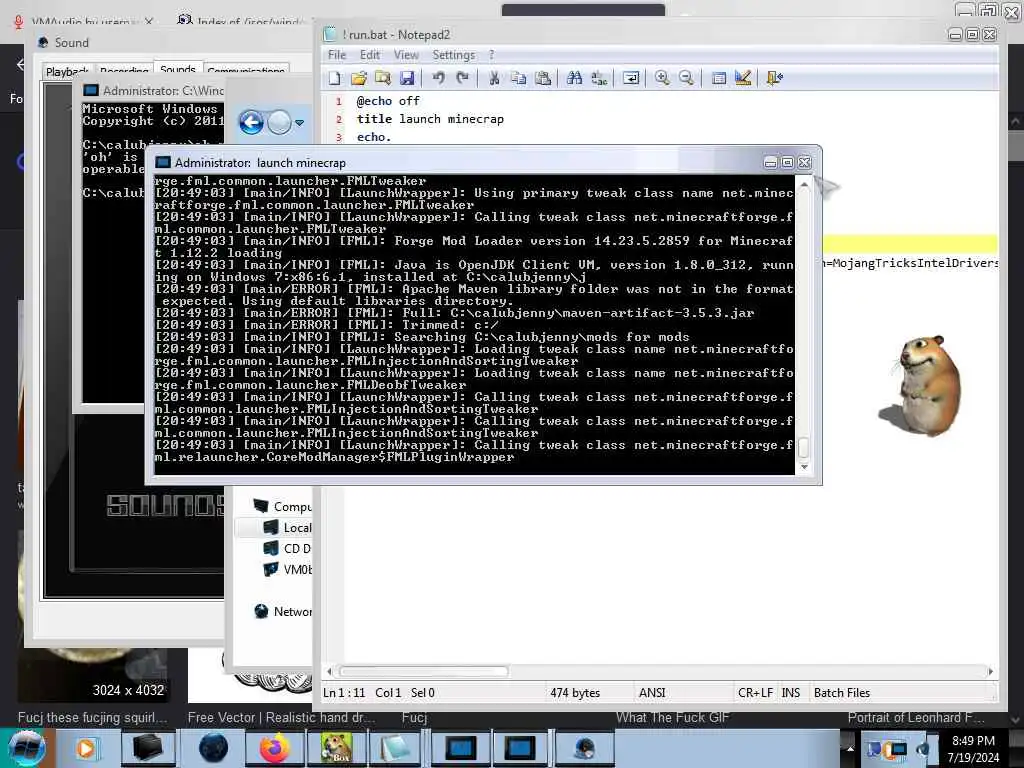Click the Find binoculars icon in Notepad2
Viewport: 1024px width, 768px height.
point(575,78)
